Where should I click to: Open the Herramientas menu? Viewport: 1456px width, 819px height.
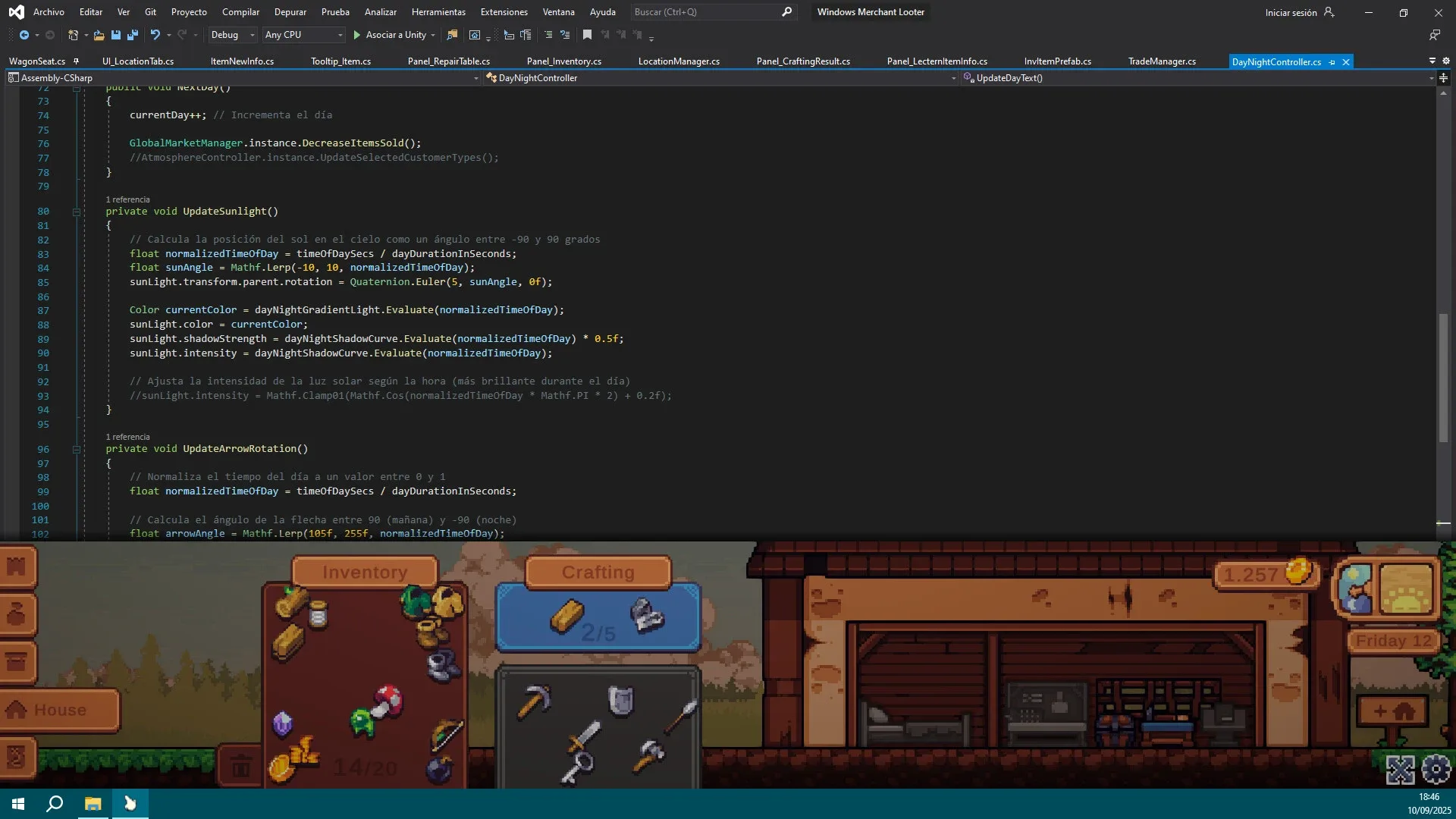tap(438, 12)
